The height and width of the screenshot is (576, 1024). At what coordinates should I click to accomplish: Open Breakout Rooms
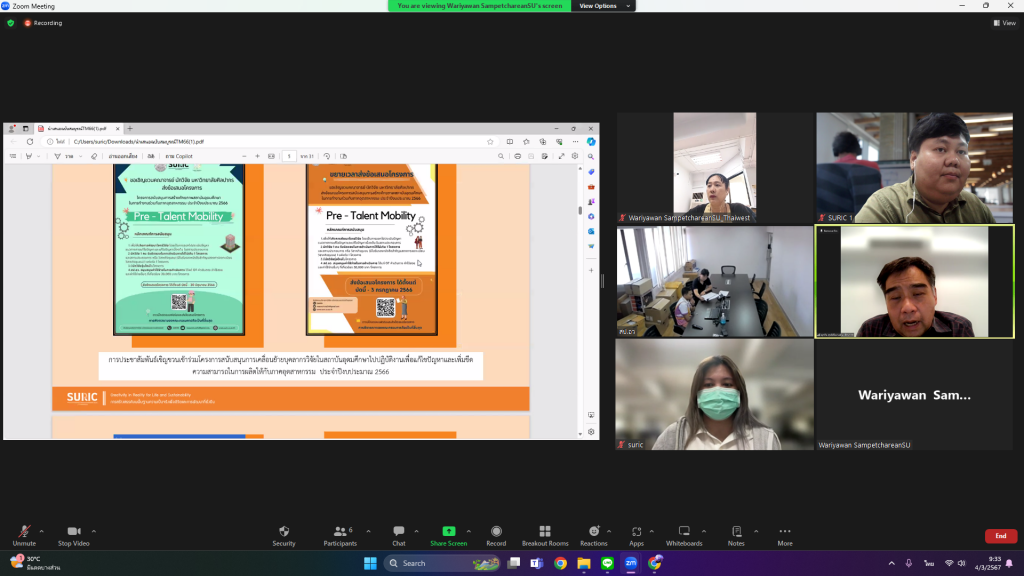coord(545,536)
